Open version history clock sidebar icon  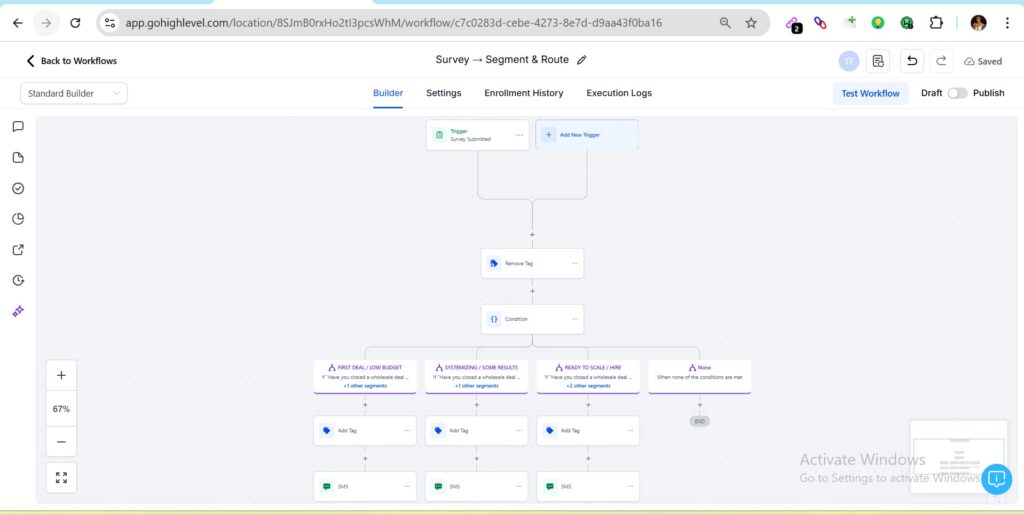coord(18,280)
